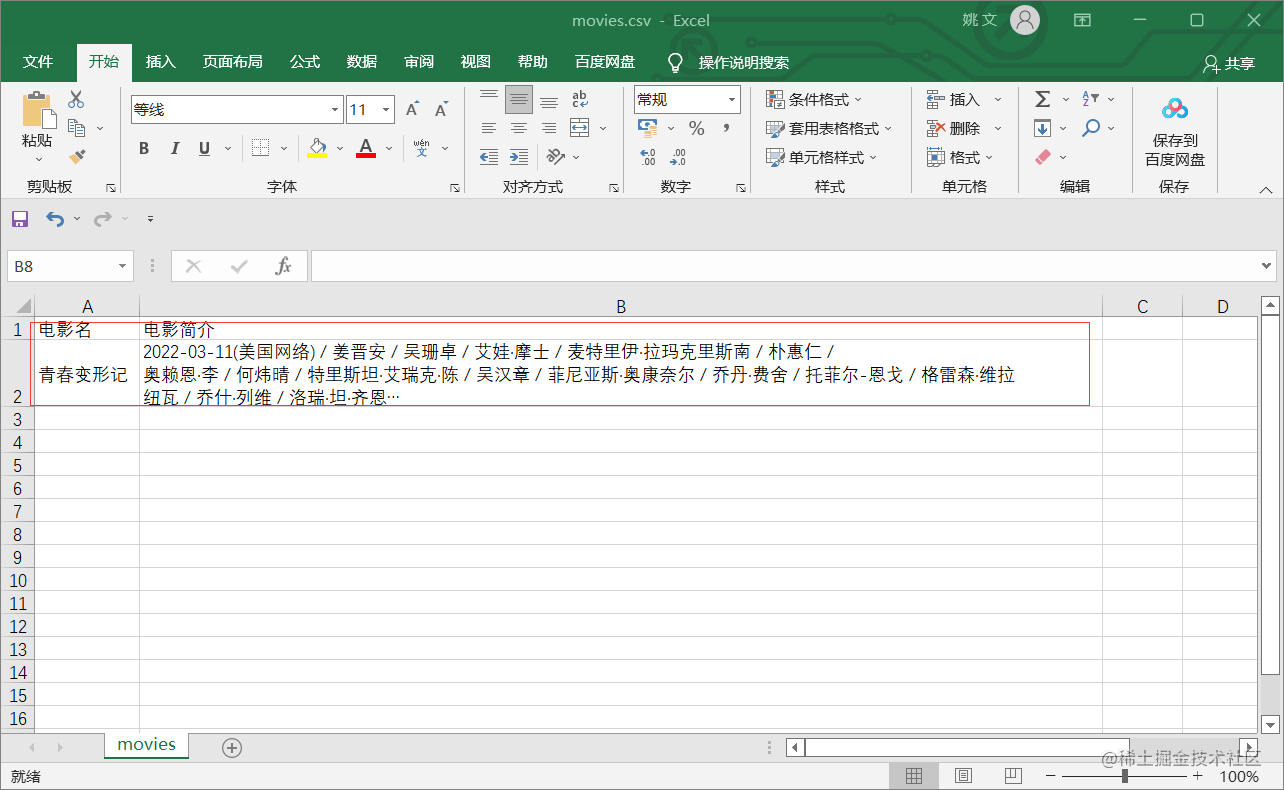1284x790 pixels.
Task: Decrease font size with smaller A icon
Action: coord(440,110)
